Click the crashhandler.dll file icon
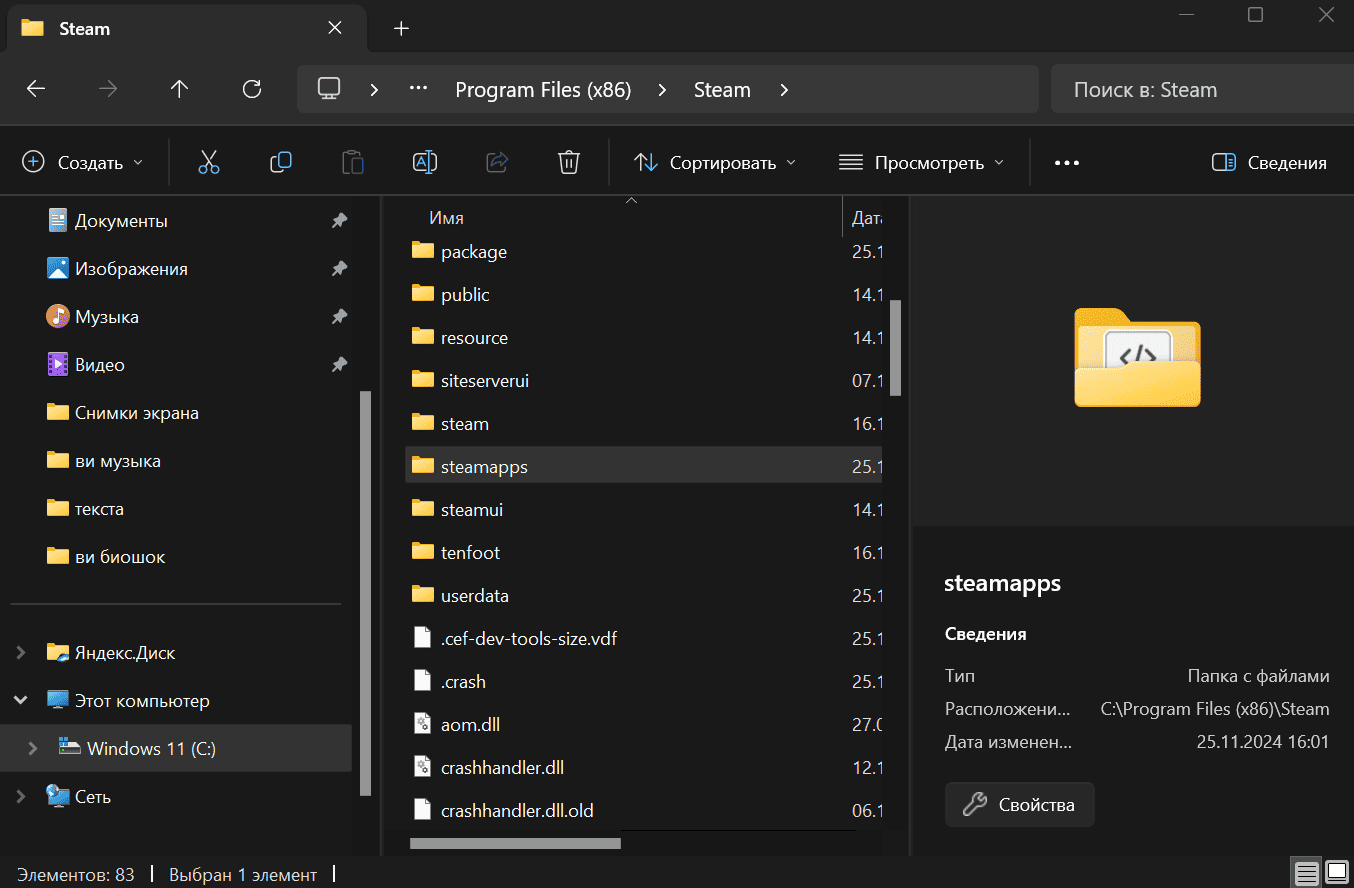 click(423, 767)
